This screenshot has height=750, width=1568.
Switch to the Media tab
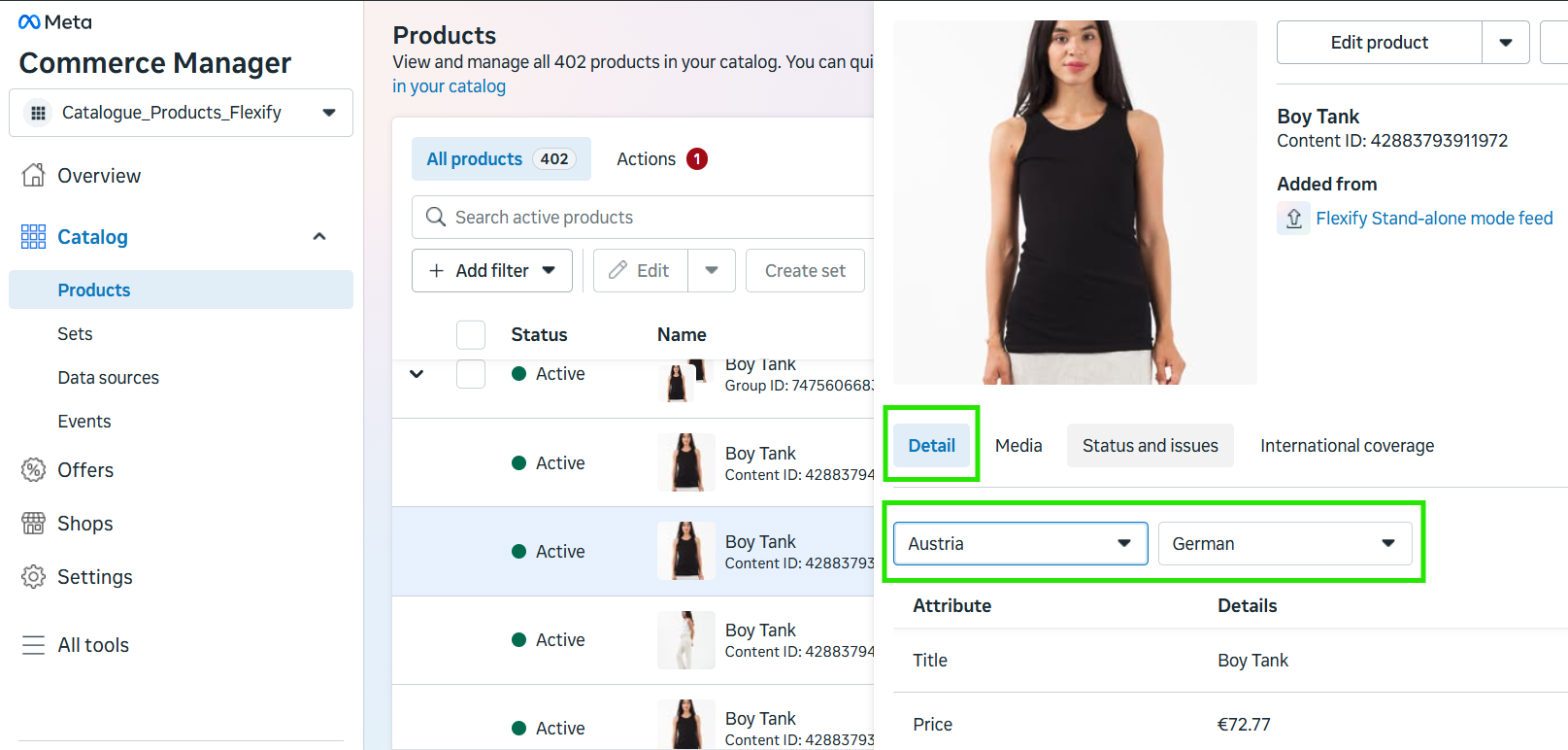click(1018, 445)
